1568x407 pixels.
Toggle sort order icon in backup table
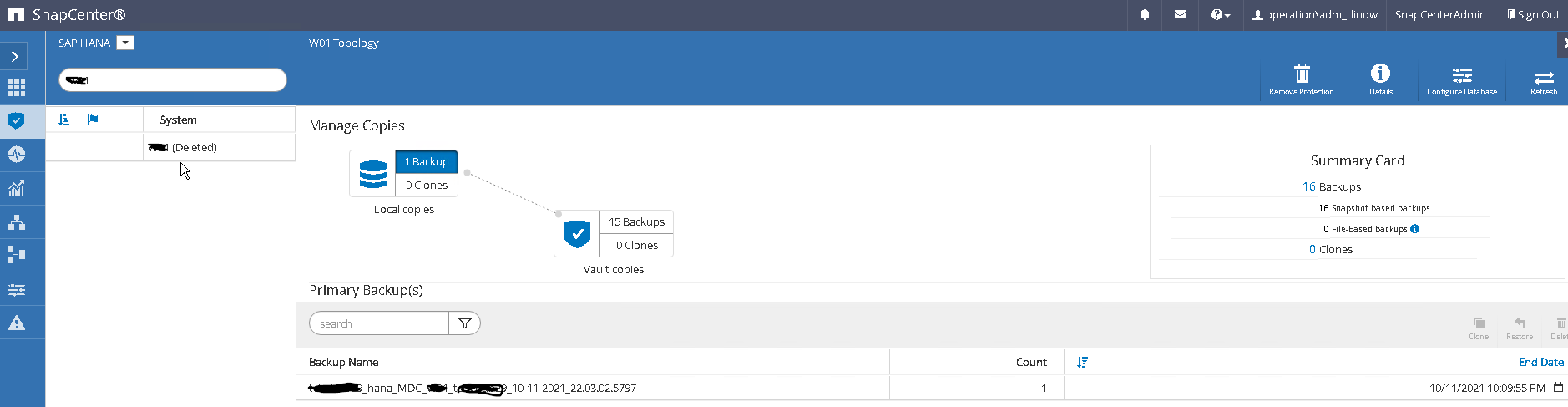coord(1082,362)
